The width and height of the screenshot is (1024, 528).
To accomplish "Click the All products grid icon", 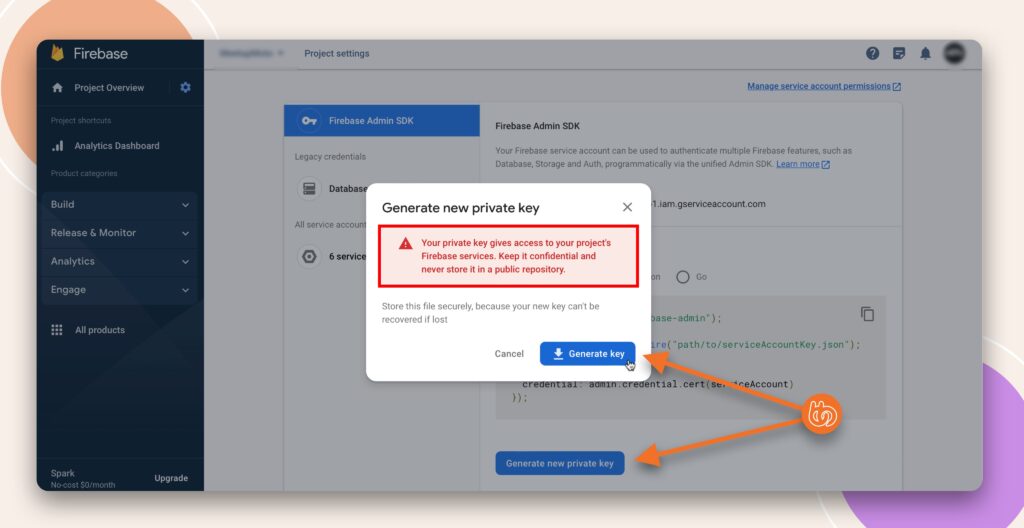I will 57,330.
